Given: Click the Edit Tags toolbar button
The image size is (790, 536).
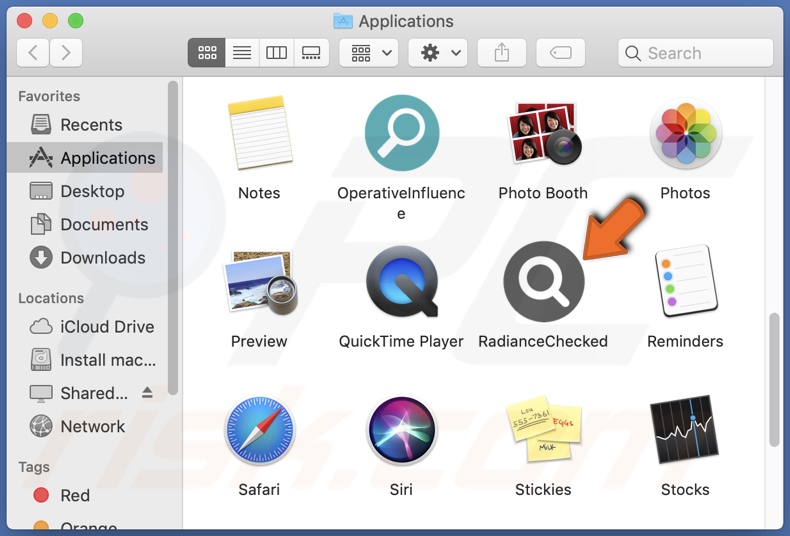Looking at the screenshot, I should point(561,53).
